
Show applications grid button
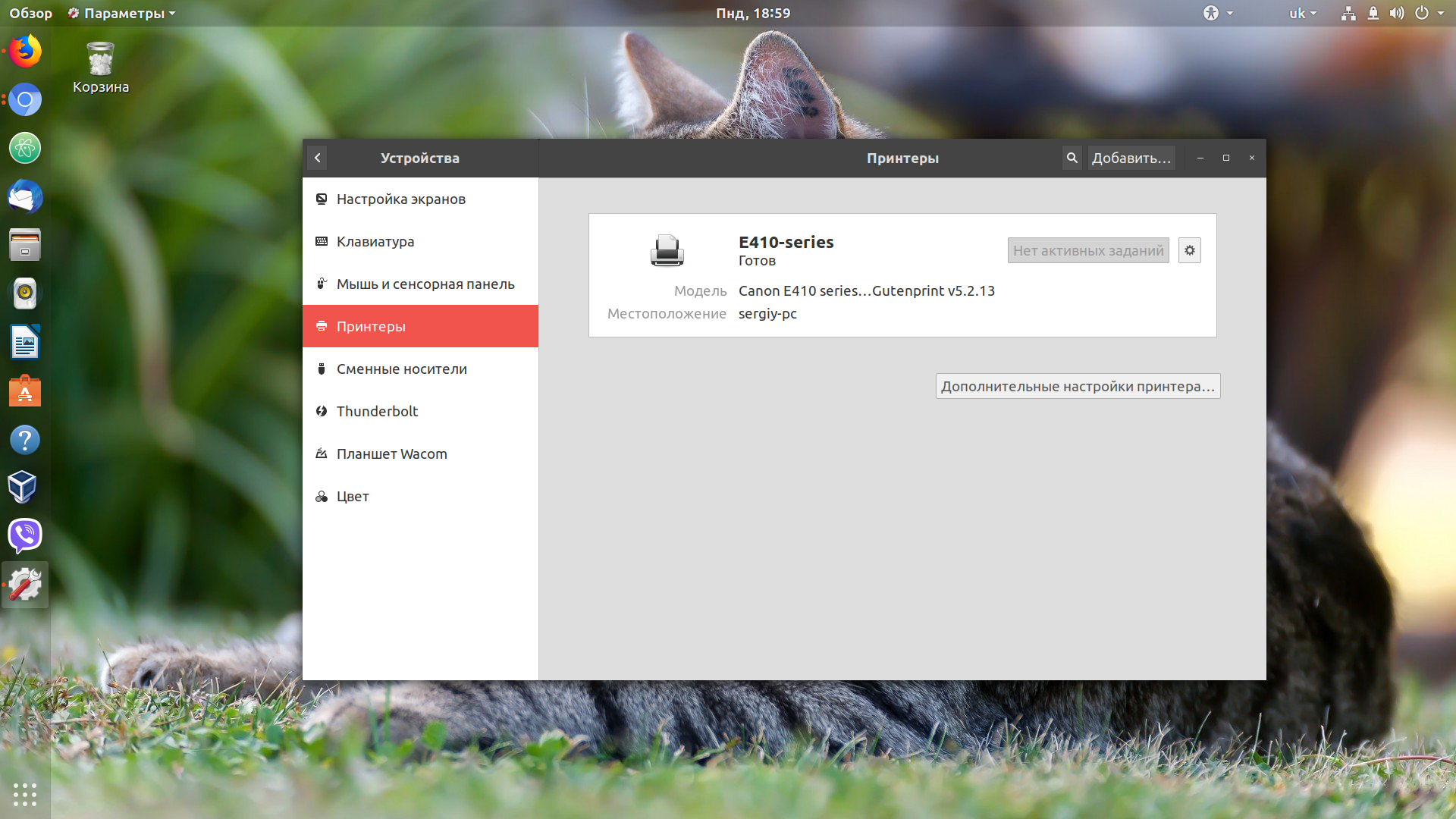(25, 794)
